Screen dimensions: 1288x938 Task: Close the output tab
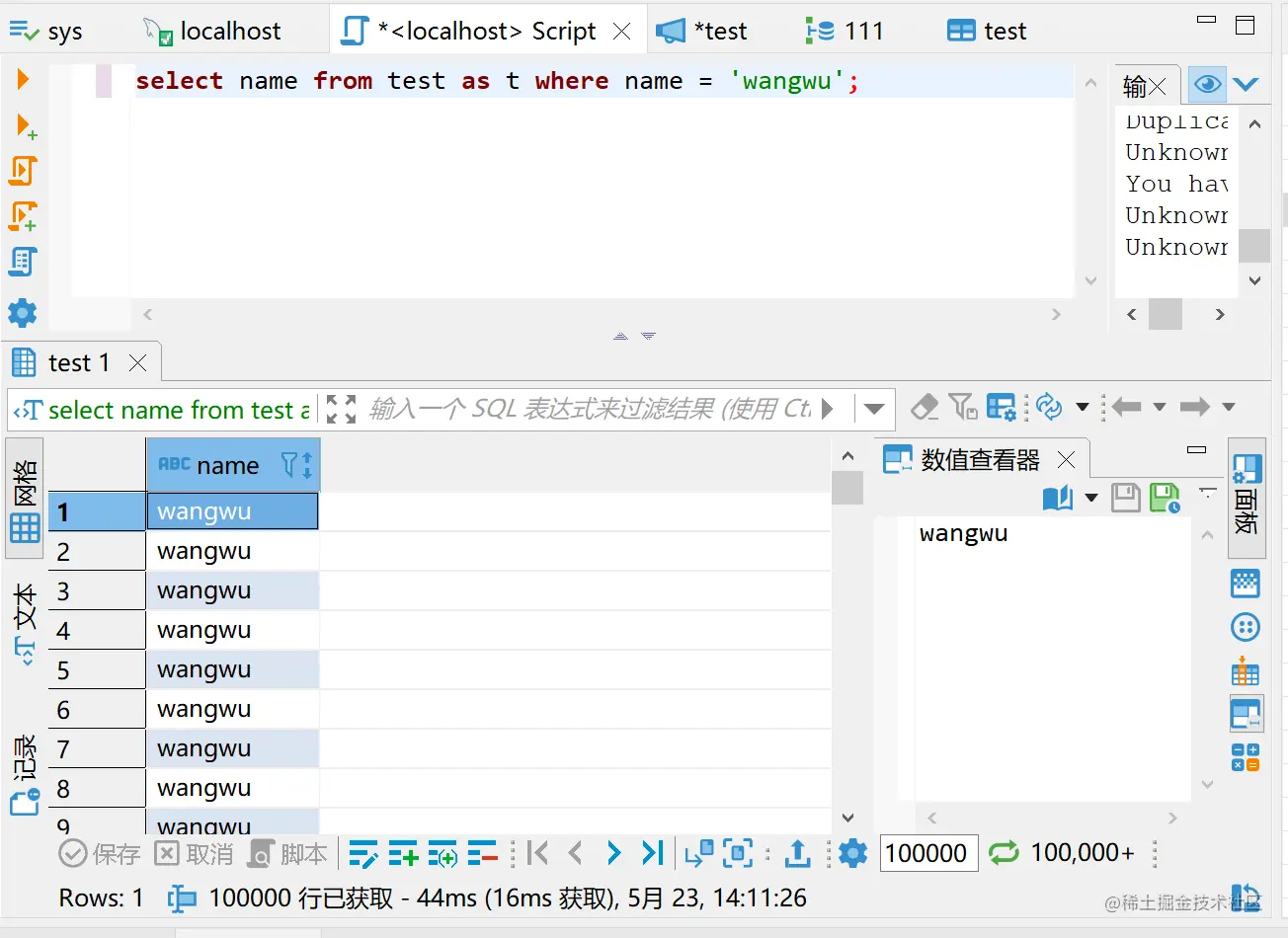point(1158,87)
